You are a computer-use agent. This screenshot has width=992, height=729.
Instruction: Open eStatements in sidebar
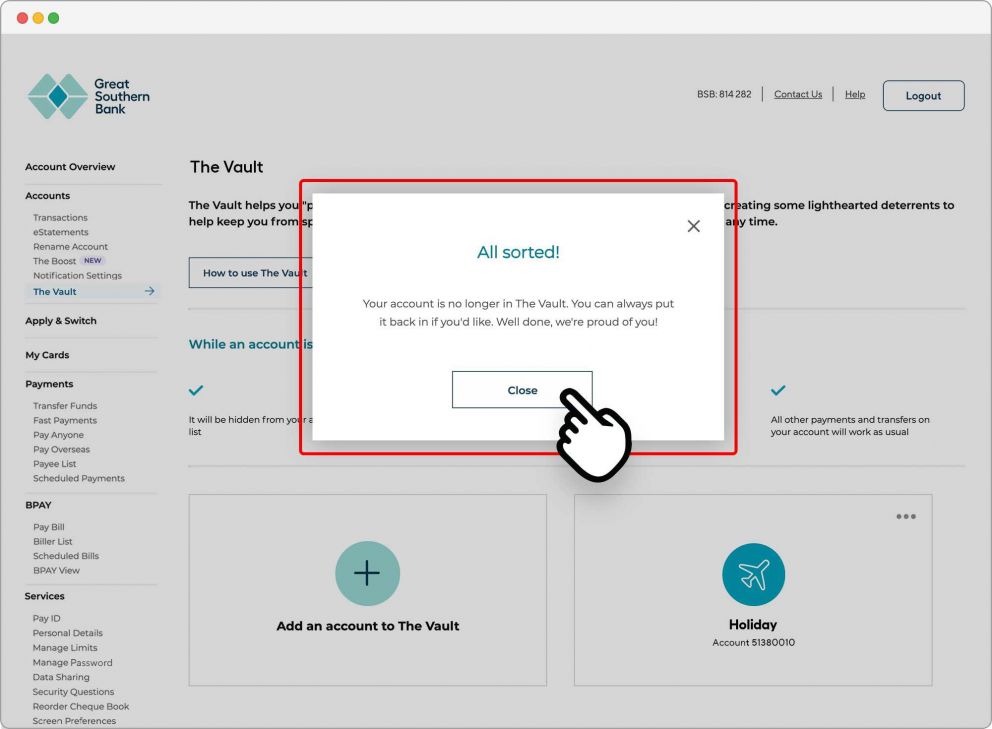[61, 232]
